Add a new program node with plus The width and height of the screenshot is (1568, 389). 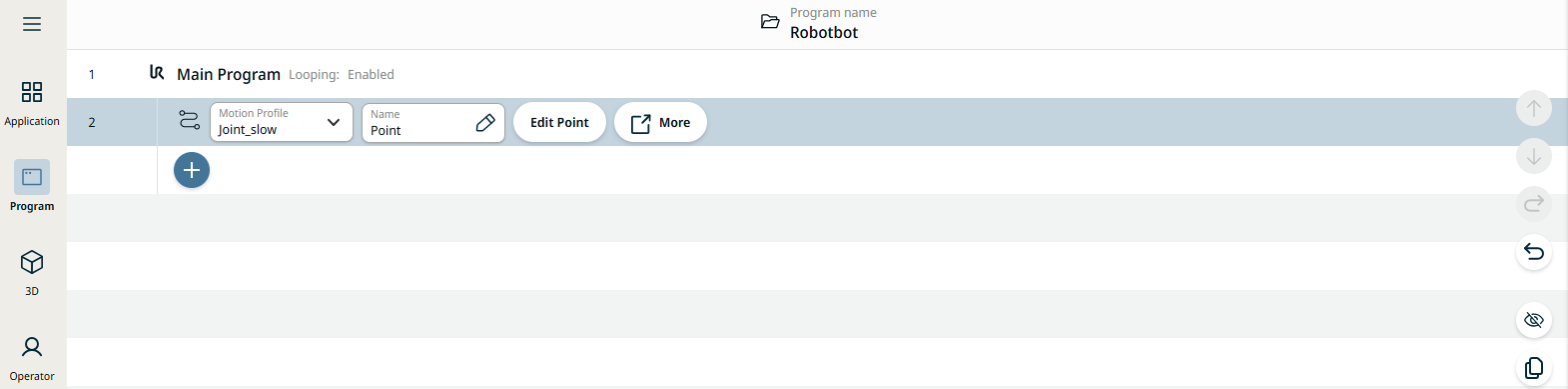[192, 170]
